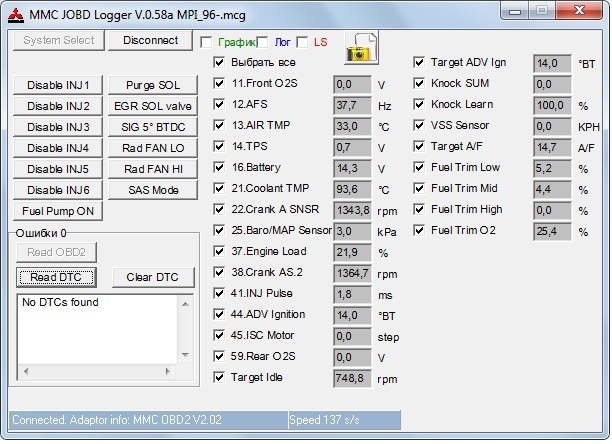
Task: Click the 22.Crank A SNSR value field
Action: pyautogui.click(x=353, y=210)
